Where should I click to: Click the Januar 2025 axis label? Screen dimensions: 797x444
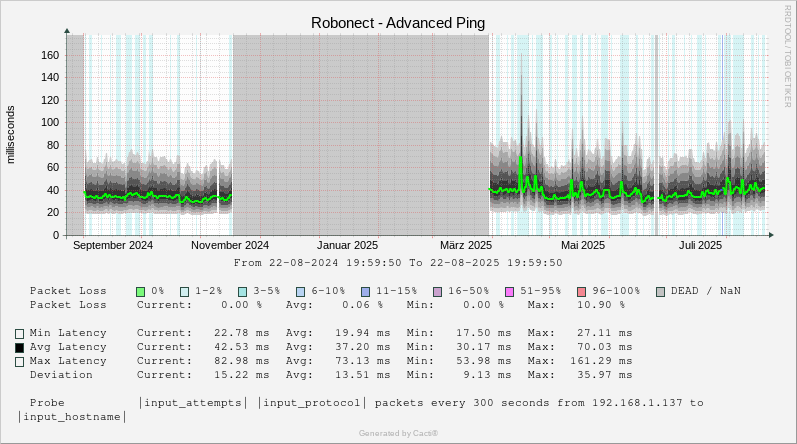[x=347, y=245]
